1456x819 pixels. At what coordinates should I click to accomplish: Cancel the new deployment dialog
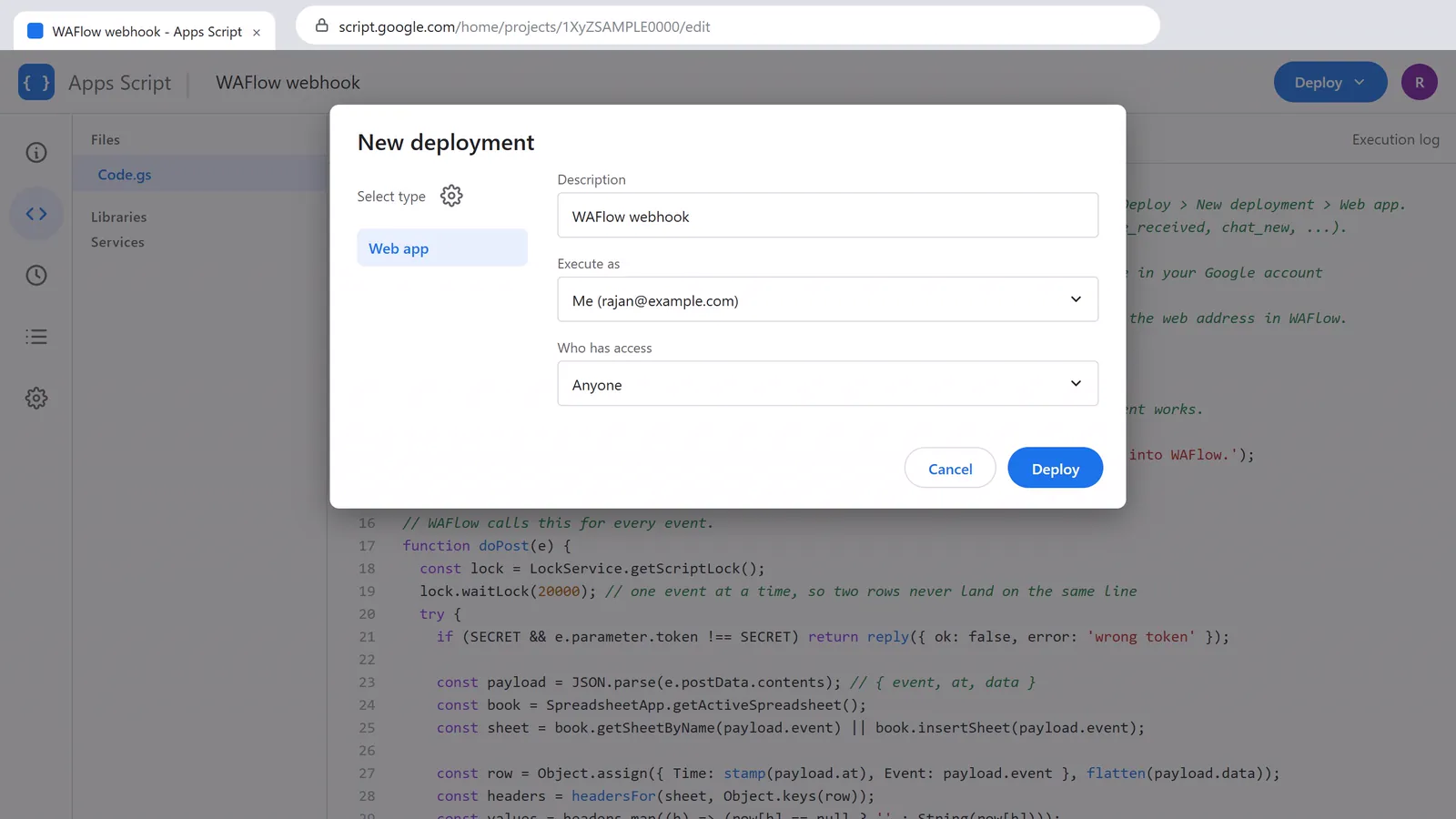click(950, 469)
